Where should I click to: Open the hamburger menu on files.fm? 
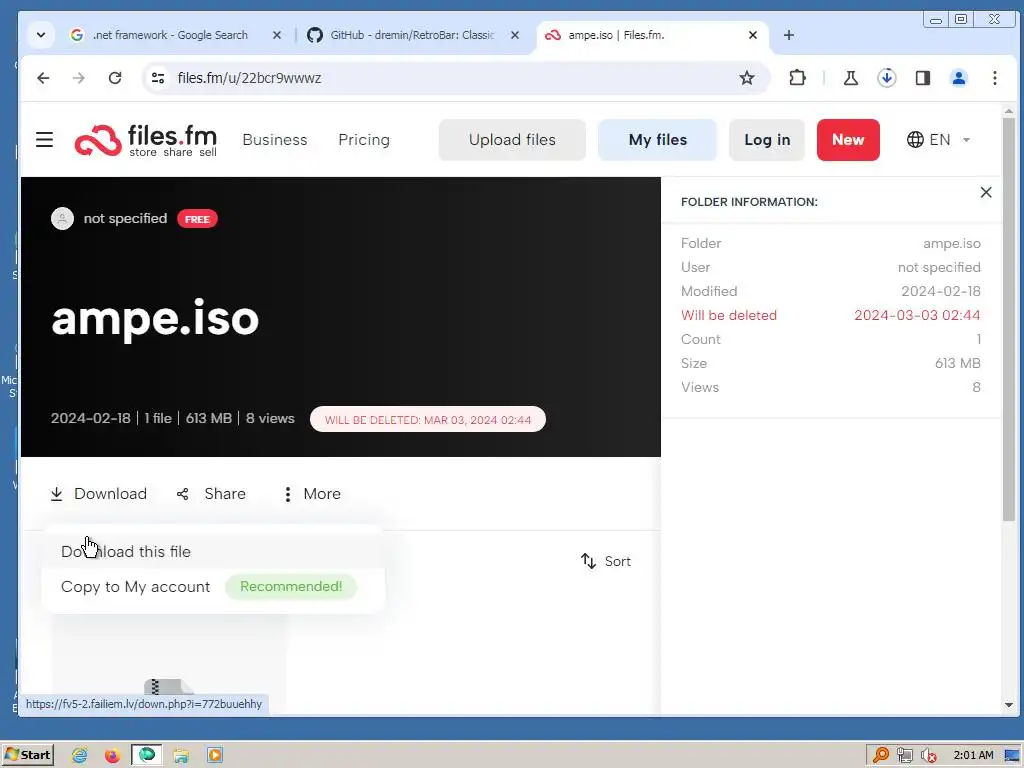[x=44, y=140]
